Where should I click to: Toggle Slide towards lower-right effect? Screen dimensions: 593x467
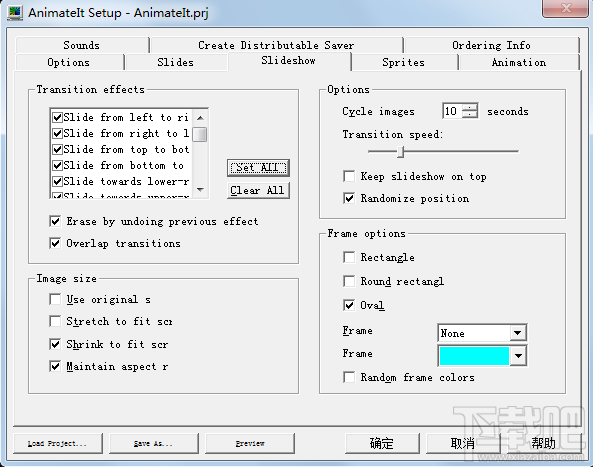(x=57, y=182)
